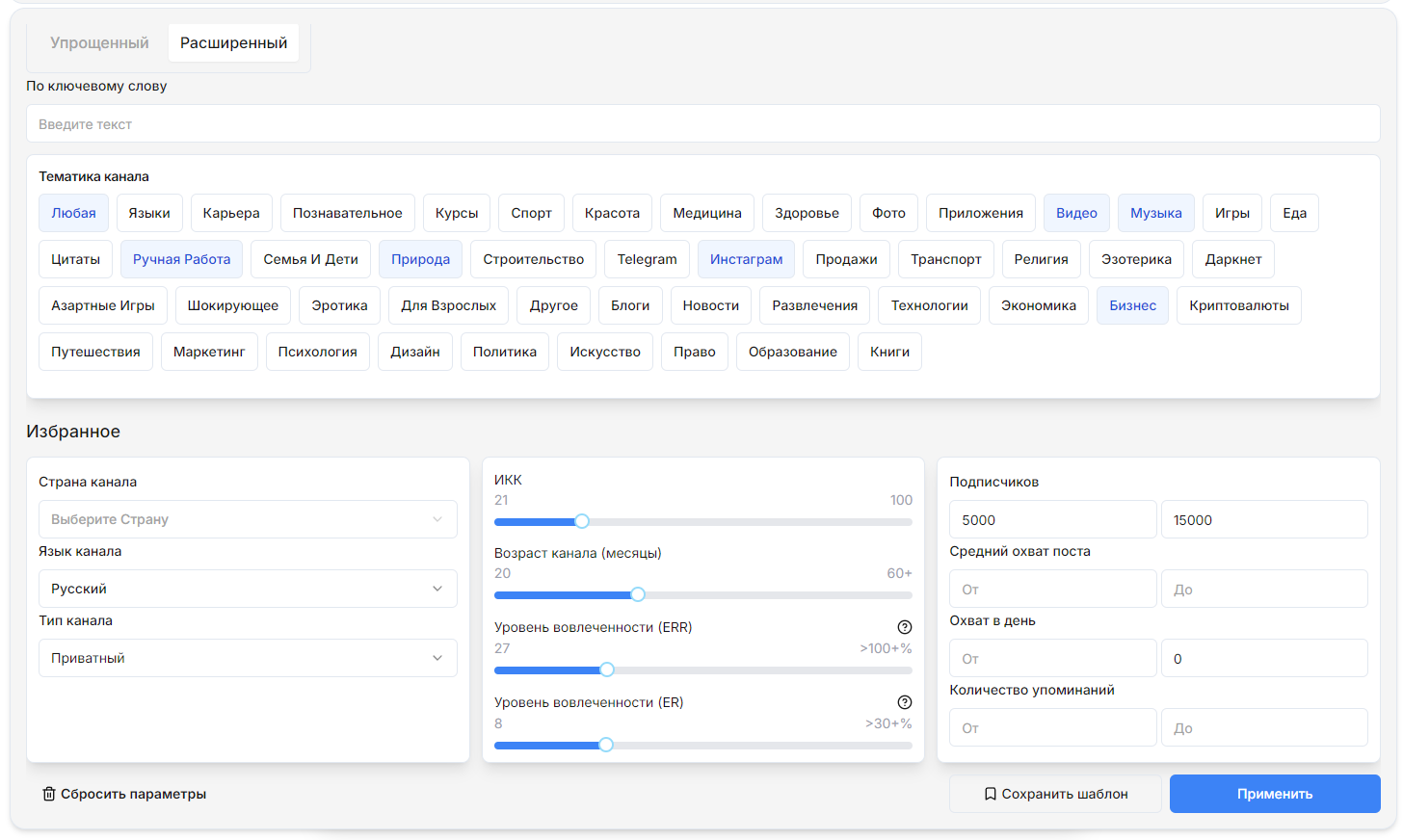Click the ERR engagement help question icon
This screenshot has width=1403, height=840.
pyautogui.click(x=904, y=627)
